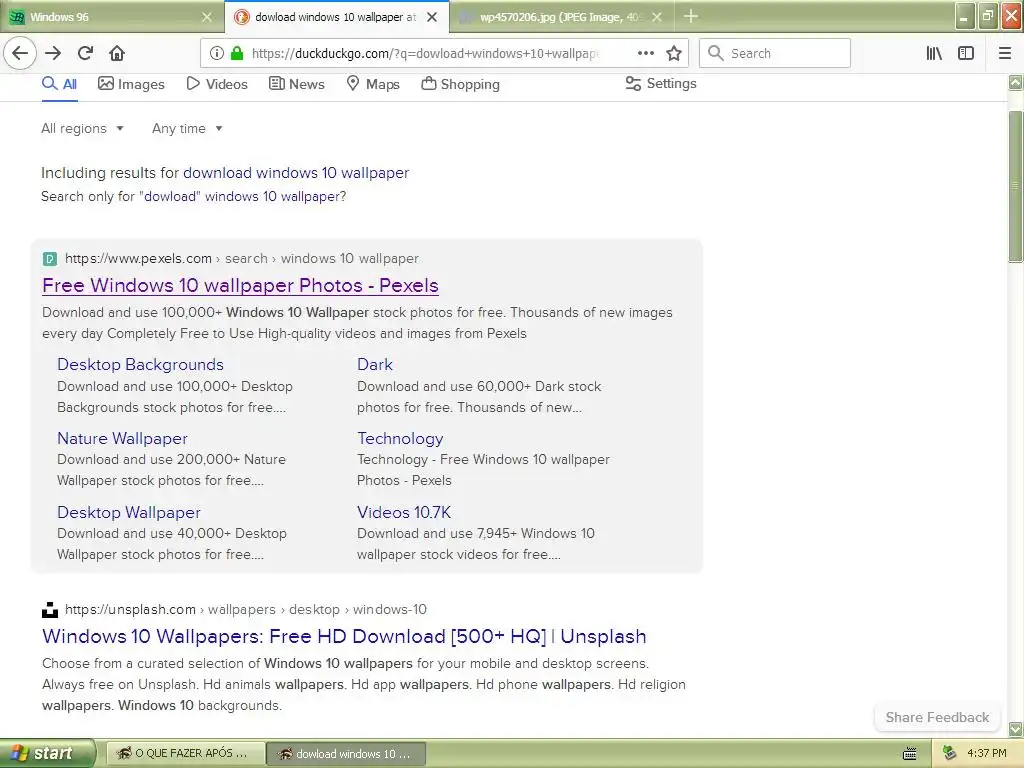Click the Unsplash favicon in second result
This screenshot has width=1024, height=768.
pos(50,610)
